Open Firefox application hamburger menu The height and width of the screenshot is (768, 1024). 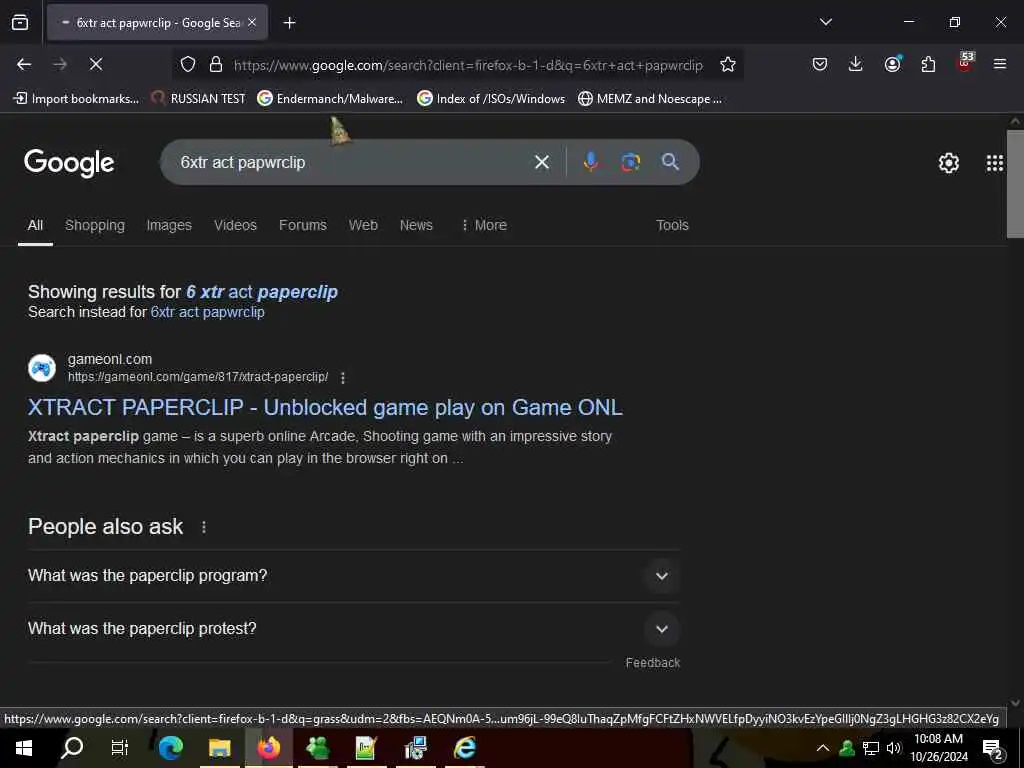pyautogui.click(x=999, y=64)
